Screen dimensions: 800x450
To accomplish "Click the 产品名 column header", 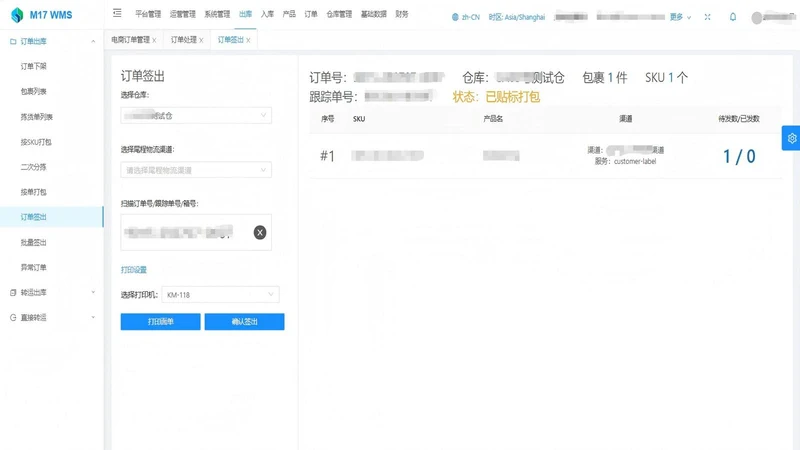I will click(493, 119).
